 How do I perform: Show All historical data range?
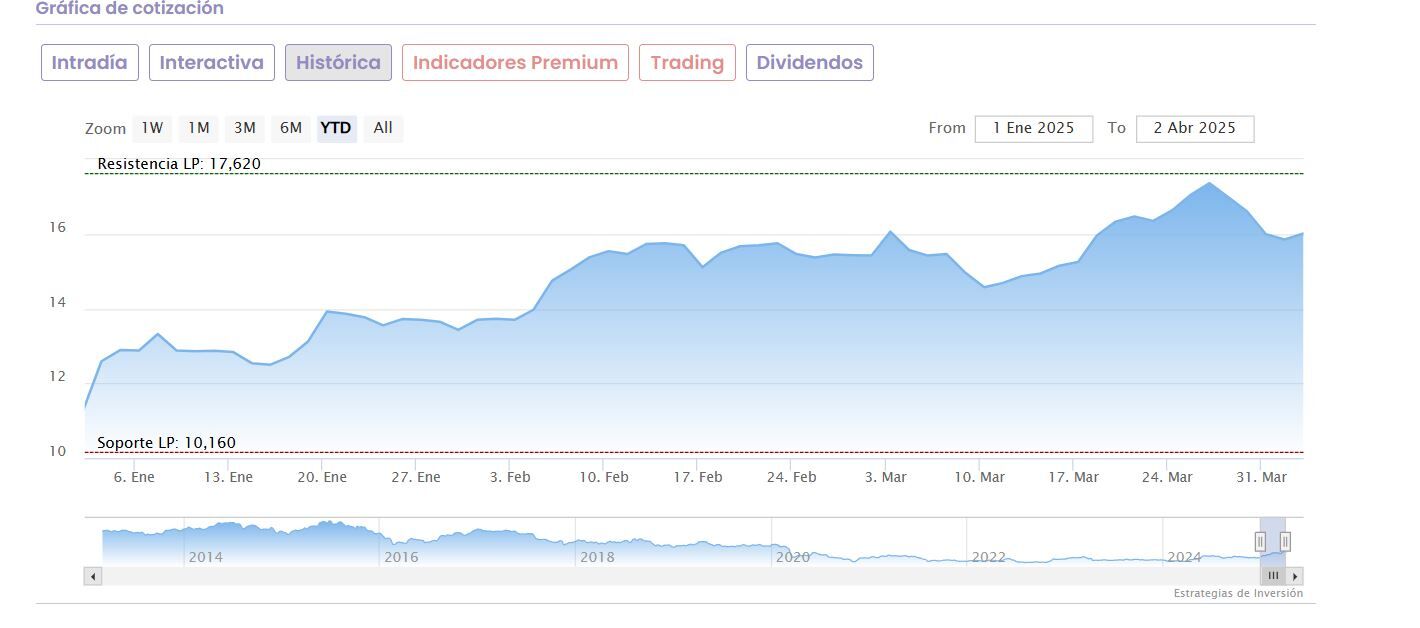point(383,128)
